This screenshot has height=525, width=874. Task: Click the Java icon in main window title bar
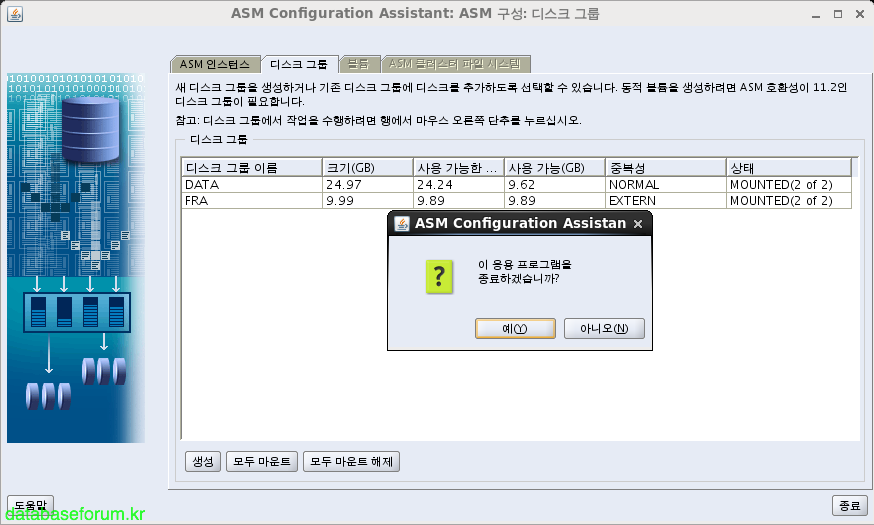tap(13, 14)
